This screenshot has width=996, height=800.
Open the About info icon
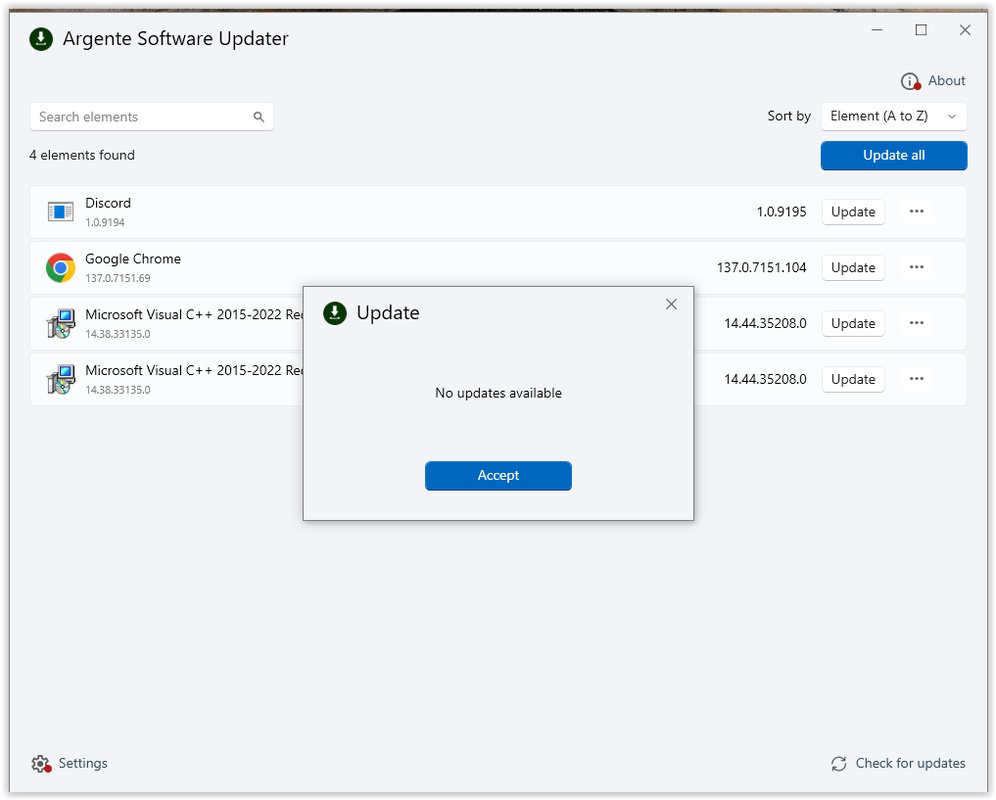tap(910, 81)
